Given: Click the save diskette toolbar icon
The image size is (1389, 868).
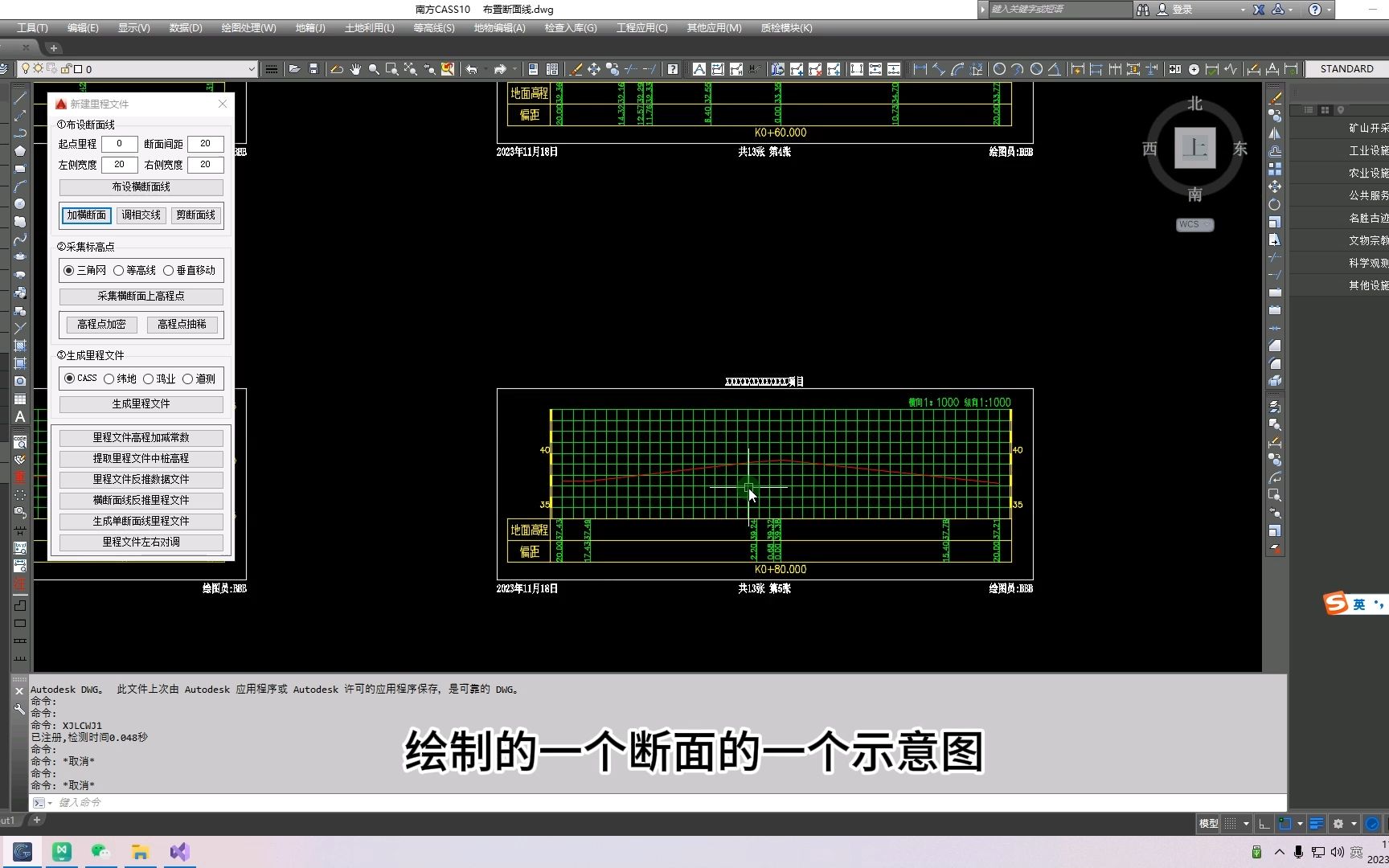Looking at the screenshot, I should [x=313, y=69].
